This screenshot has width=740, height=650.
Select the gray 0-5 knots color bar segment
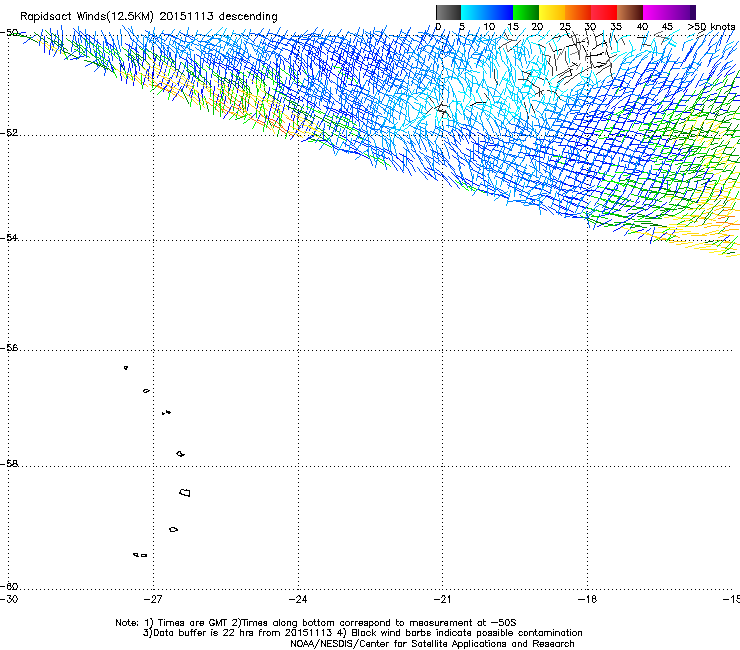coord(448,12)
